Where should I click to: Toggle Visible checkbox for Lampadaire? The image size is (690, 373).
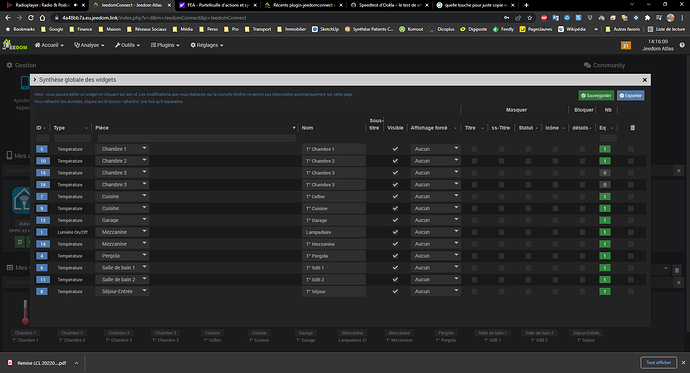[x=395, y=232]
